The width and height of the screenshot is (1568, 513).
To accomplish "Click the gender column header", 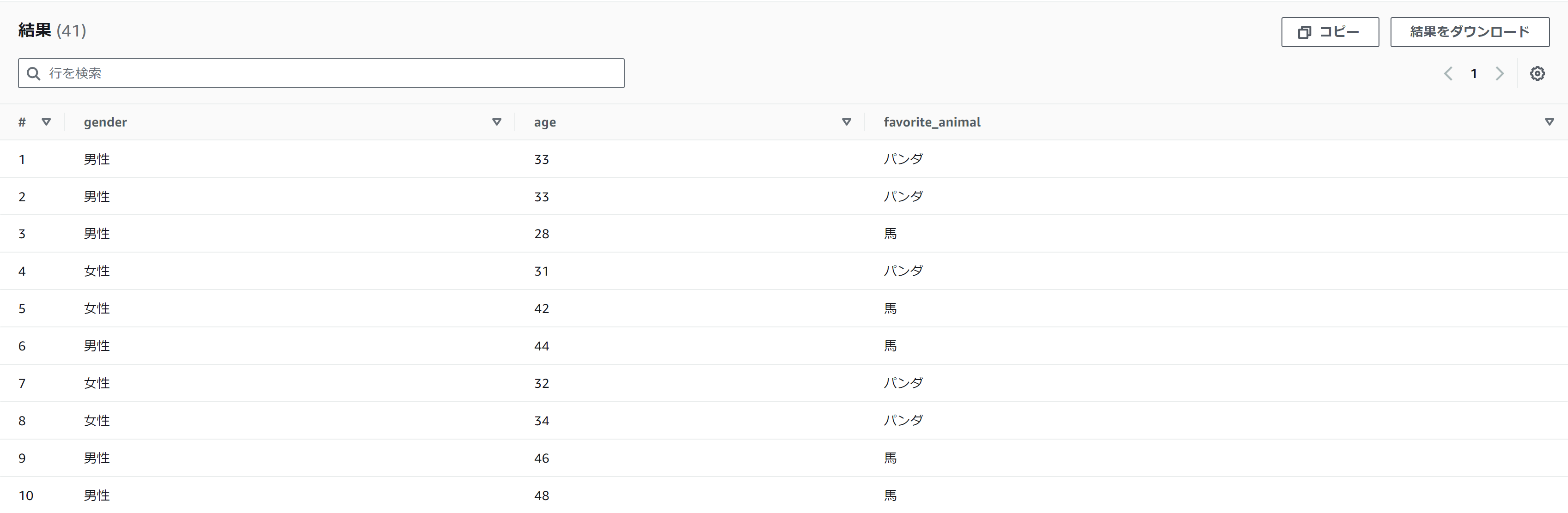I will [x=105, y=122].
